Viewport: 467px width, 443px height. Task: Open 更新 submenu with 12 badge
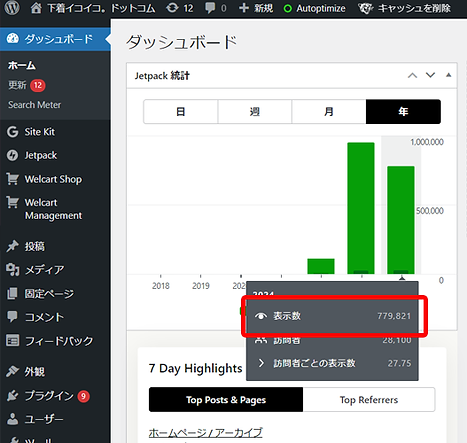click(x=27, y=85)
